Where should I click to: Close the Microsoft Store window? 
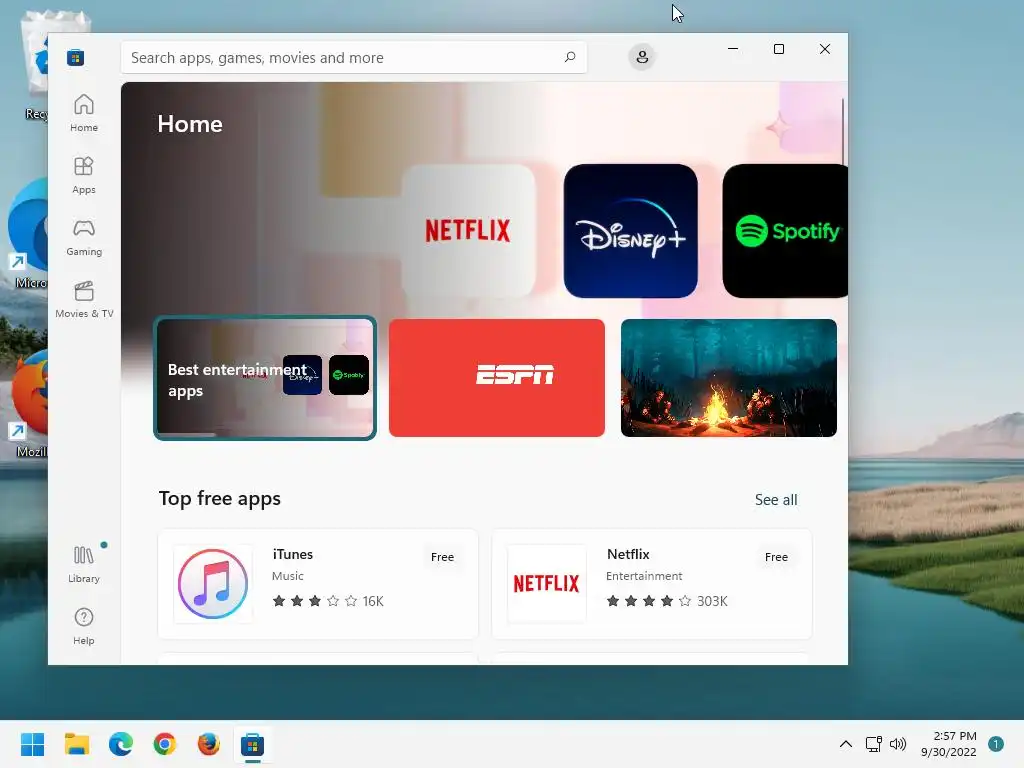(x=825, y=49)
